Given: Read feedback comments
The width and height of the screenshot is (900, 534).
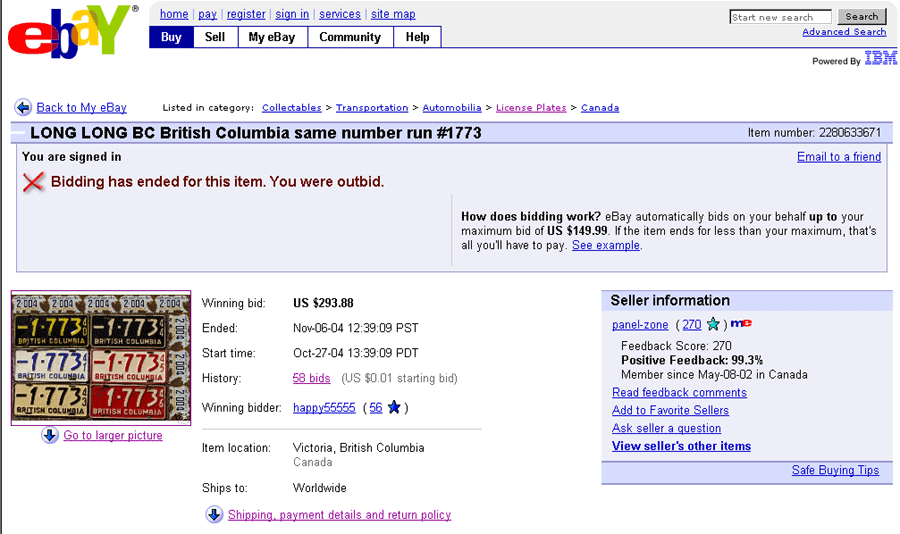Looking at the screenshot, I should click(679, 393).
